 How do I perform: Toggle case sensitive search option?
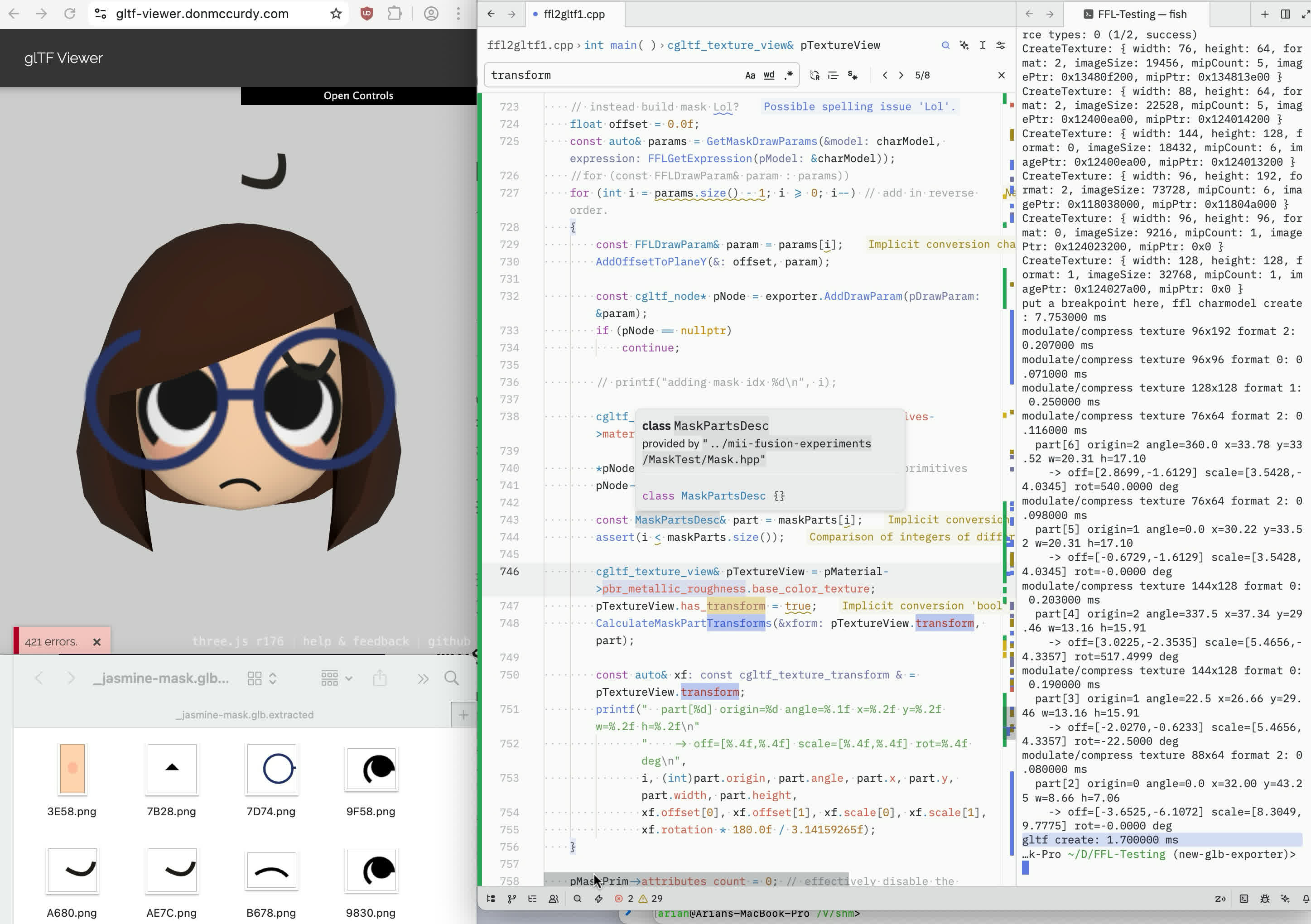coord(750,75)
